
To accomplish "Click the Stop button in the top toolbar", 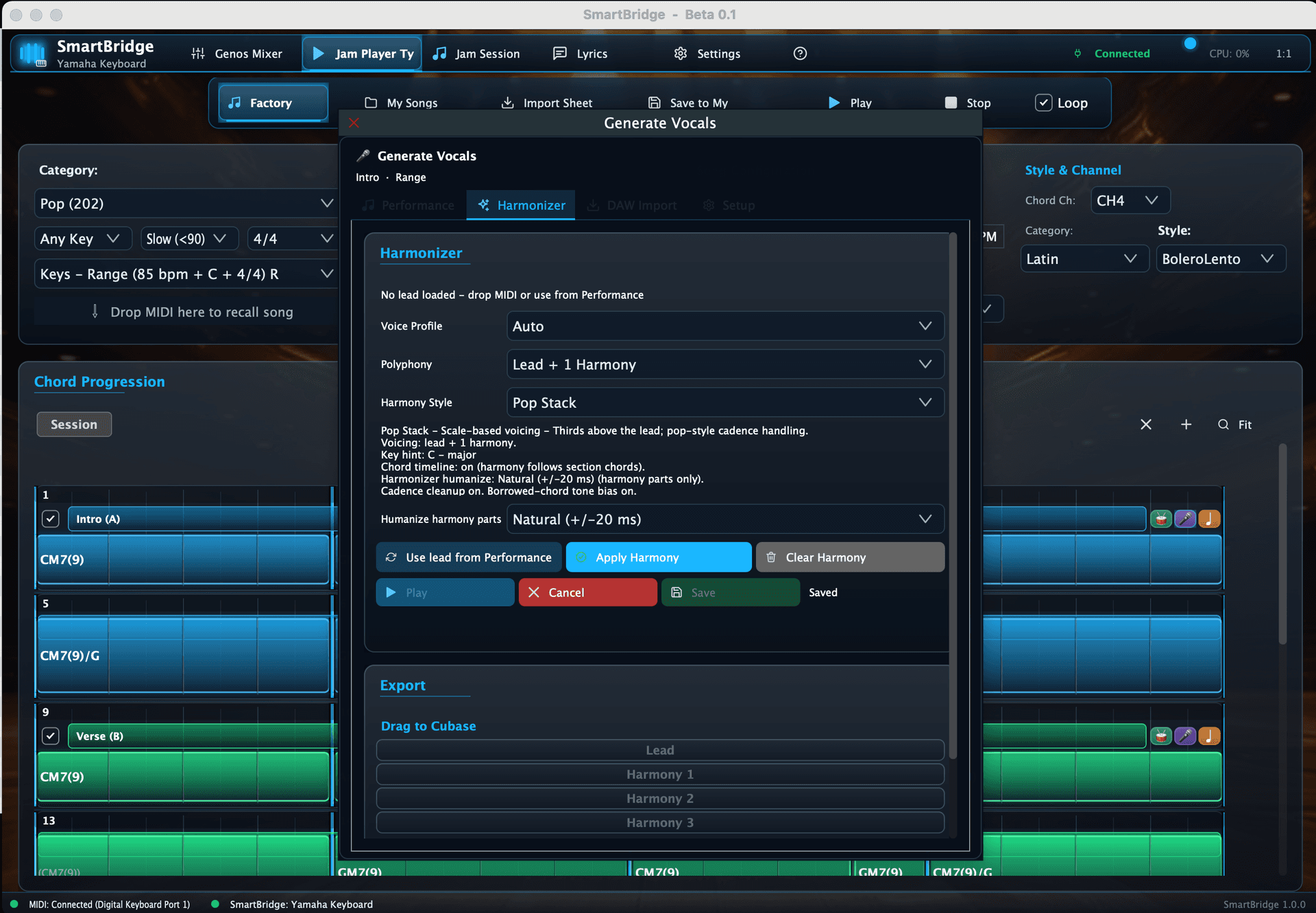I will [968, 103].
